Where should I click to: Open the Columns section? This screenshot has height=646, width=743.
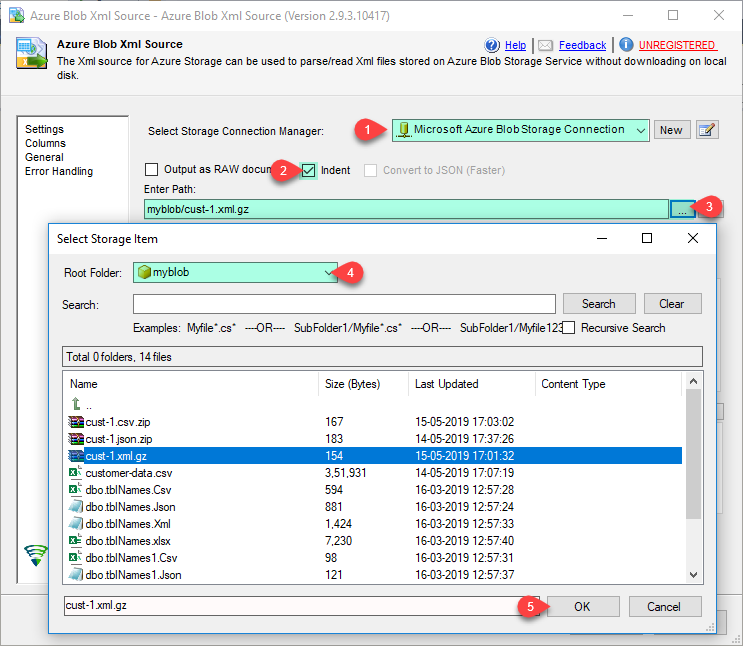click(x=45, y=143)
